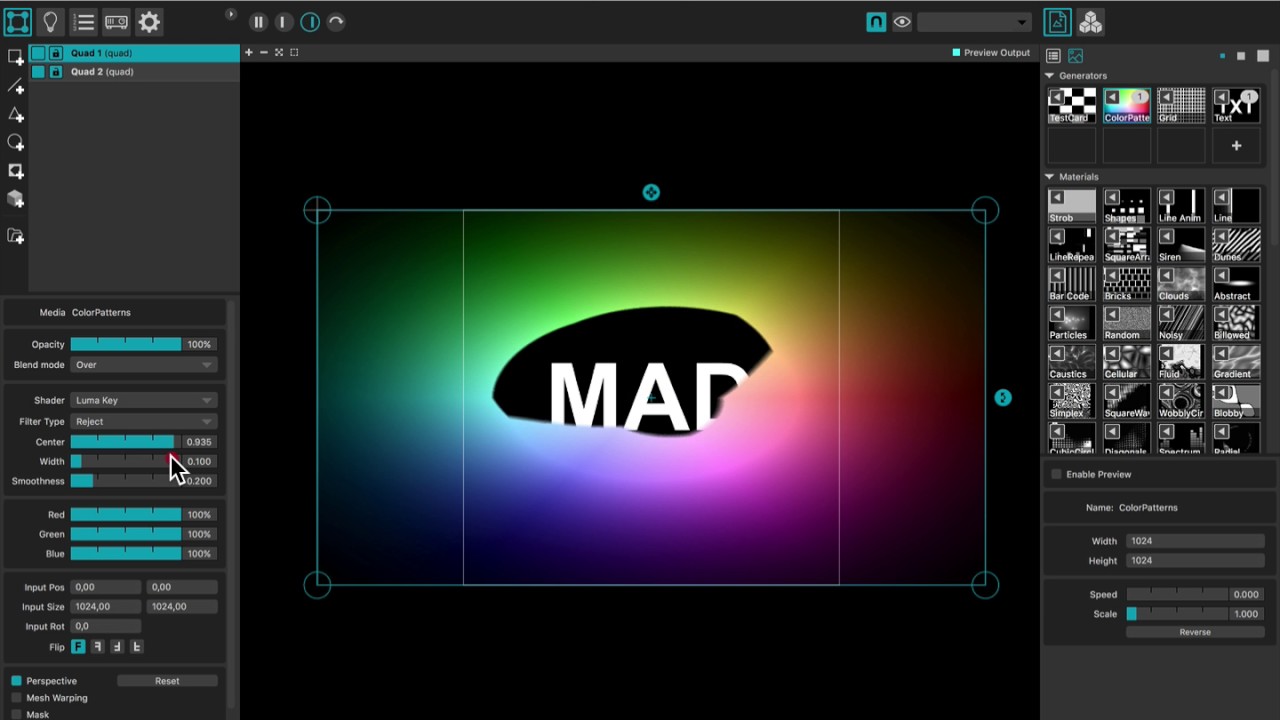Switch to the 3D cubes library tab
This screenshot has height=720, width=1280.
pos(1090,22)
